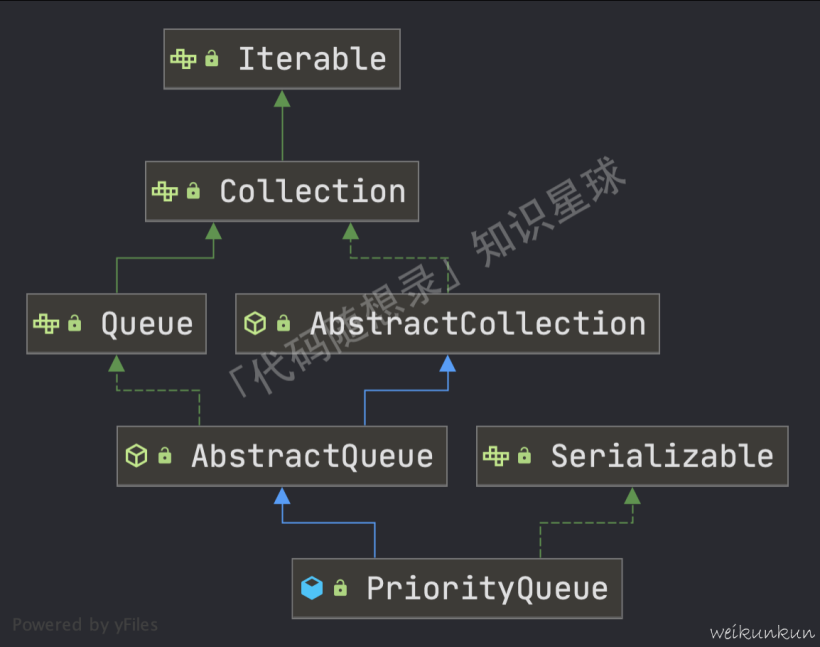Click the abstract class icon on AbstractCollection
Image resolution: width=820 pixels, height=647 pixels.
[x=255, y=323]
